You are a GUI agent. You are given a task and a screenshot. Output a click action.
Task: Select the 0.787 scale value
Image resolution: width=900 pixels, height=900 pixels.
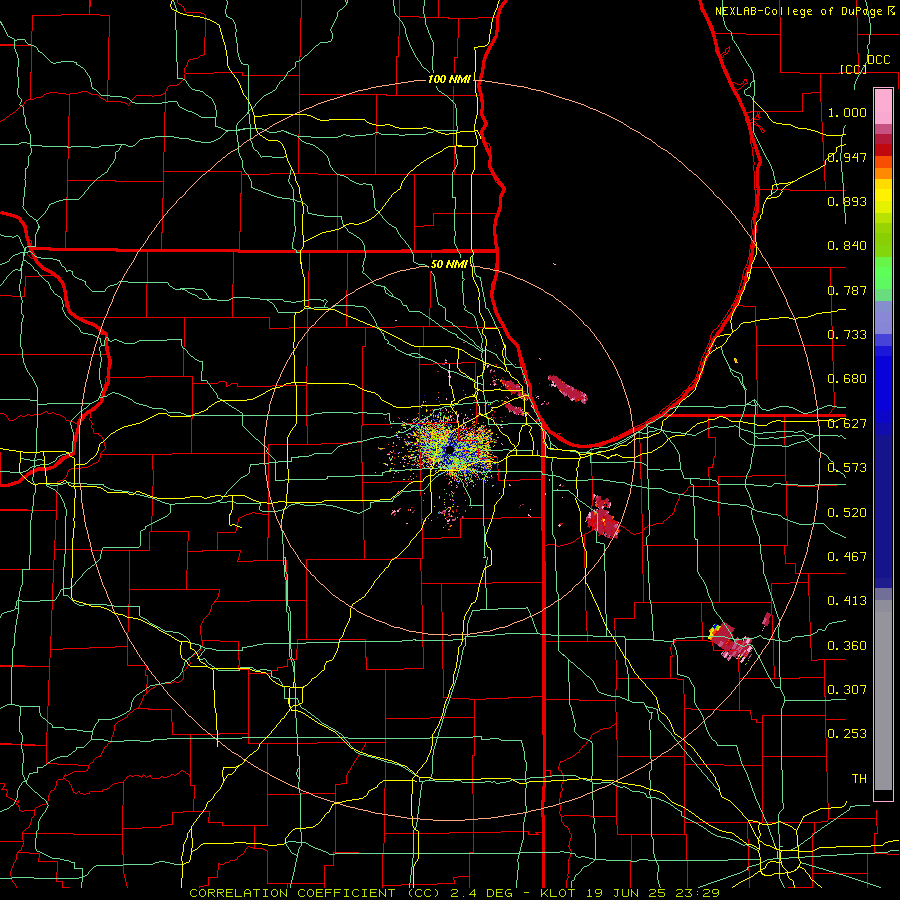point(847,290)
